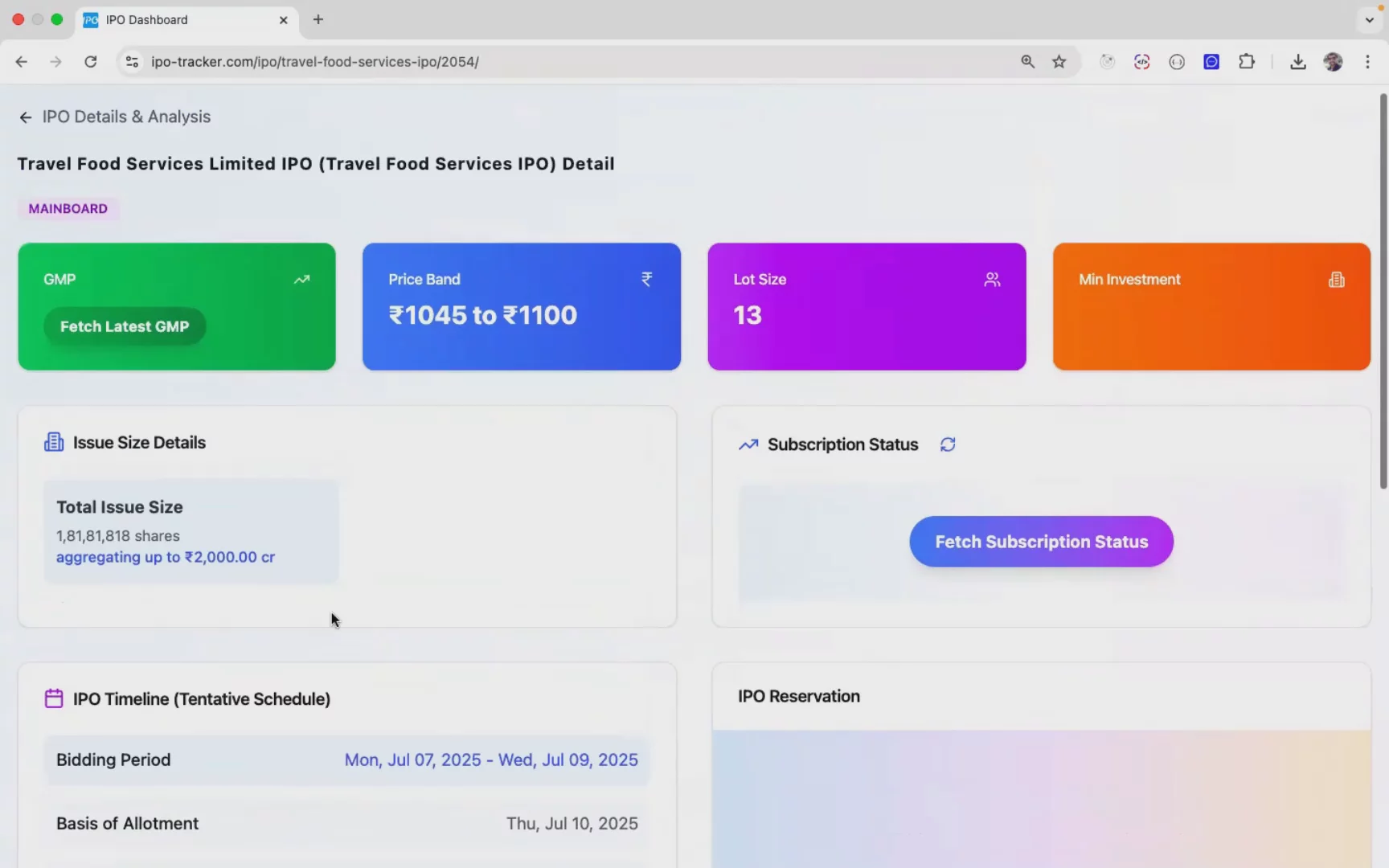1389x868 pixels.
Task: Go back using the browser back arrow
Action: tap(22, 62)
